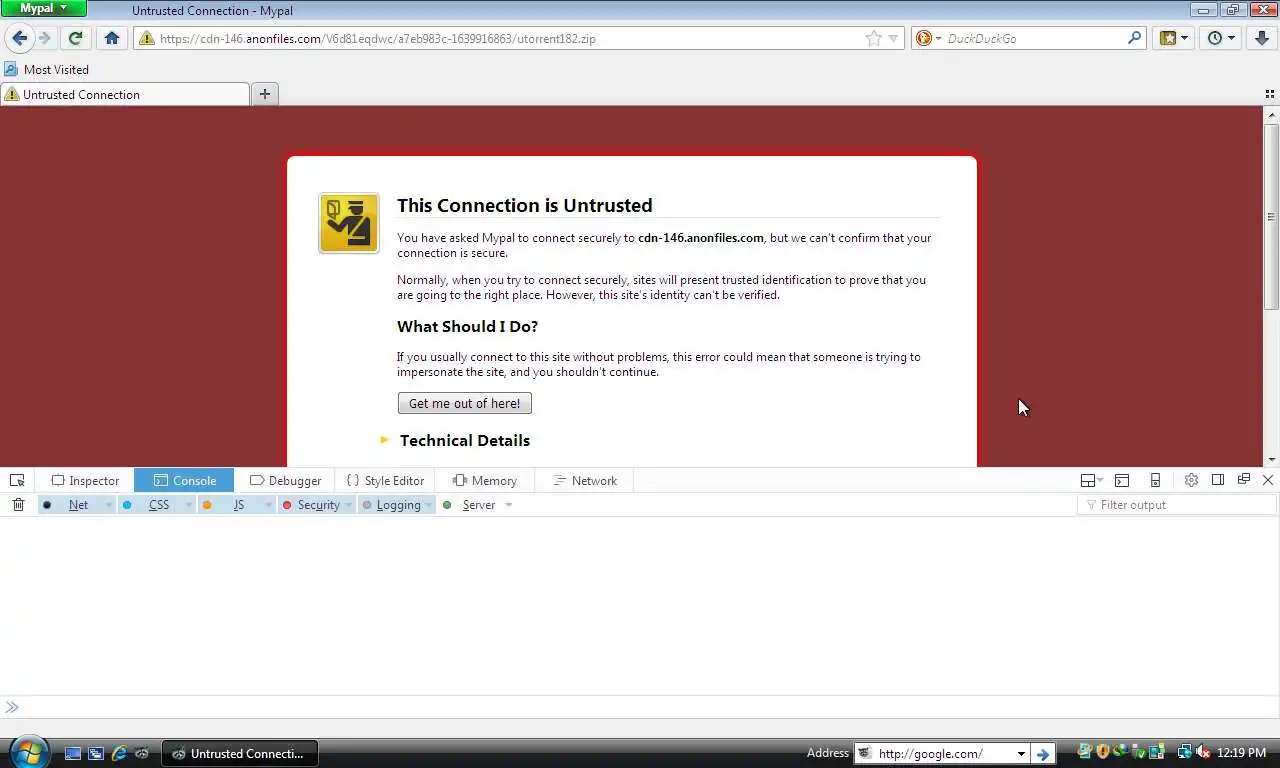Screen dimensions: 1280x768
Task: Open the Windows Start orb
Action: tap(27, 751)
